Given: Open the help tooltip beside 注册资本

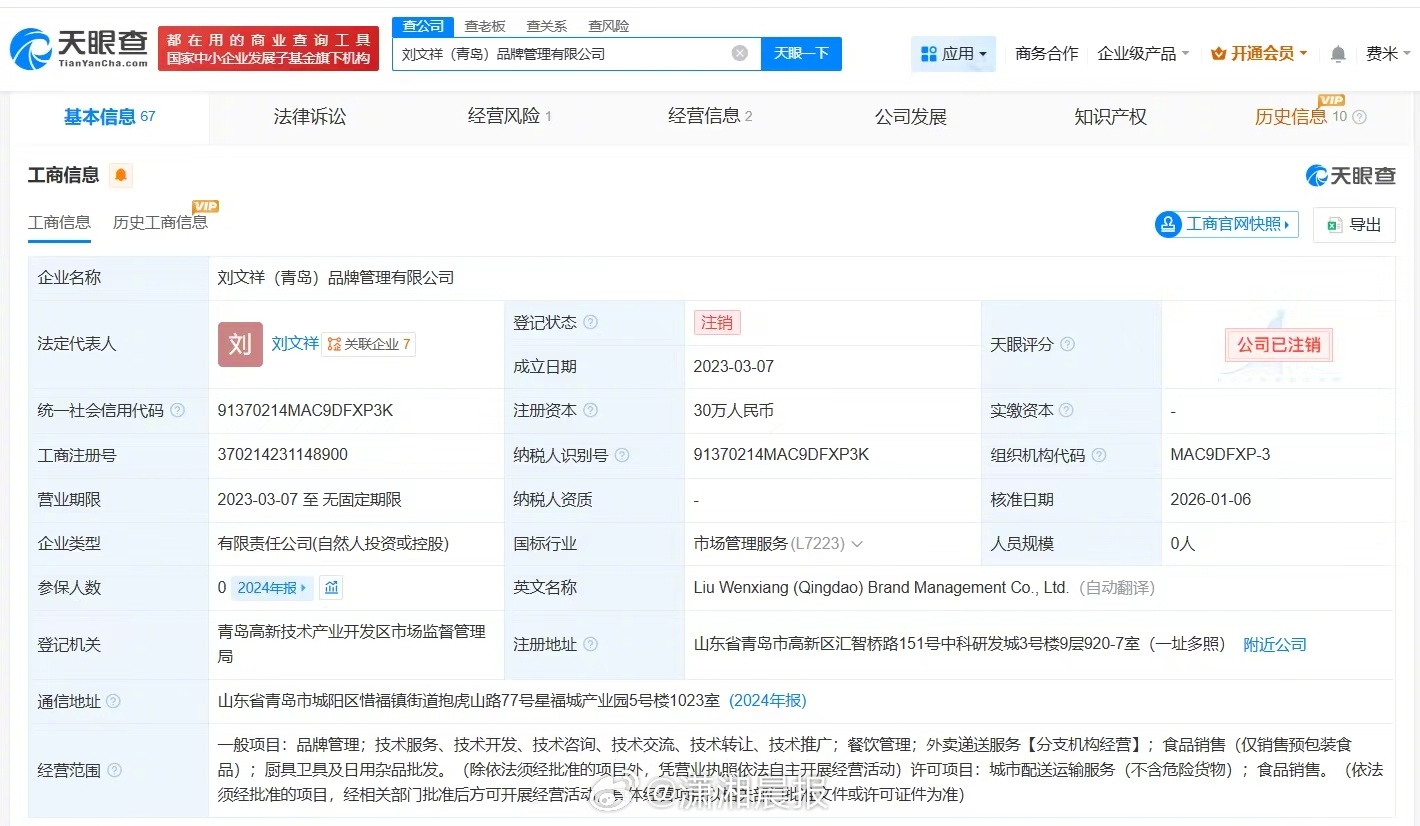Looking at the screenshot, I should (x=590, y=411).
